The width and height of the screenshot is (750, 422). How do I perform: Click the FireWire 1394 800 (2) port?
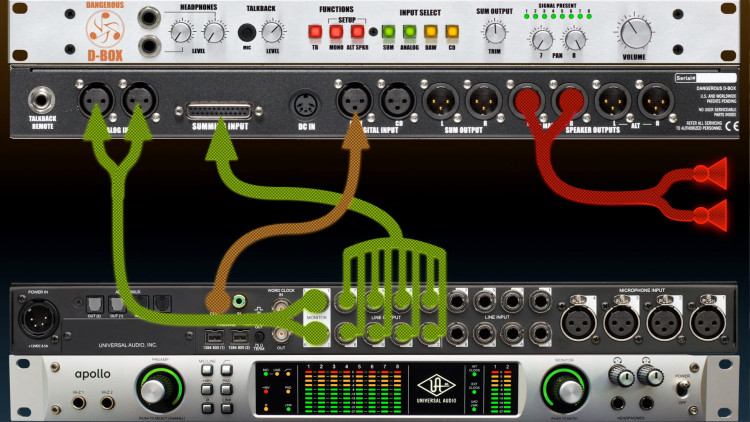240,336
